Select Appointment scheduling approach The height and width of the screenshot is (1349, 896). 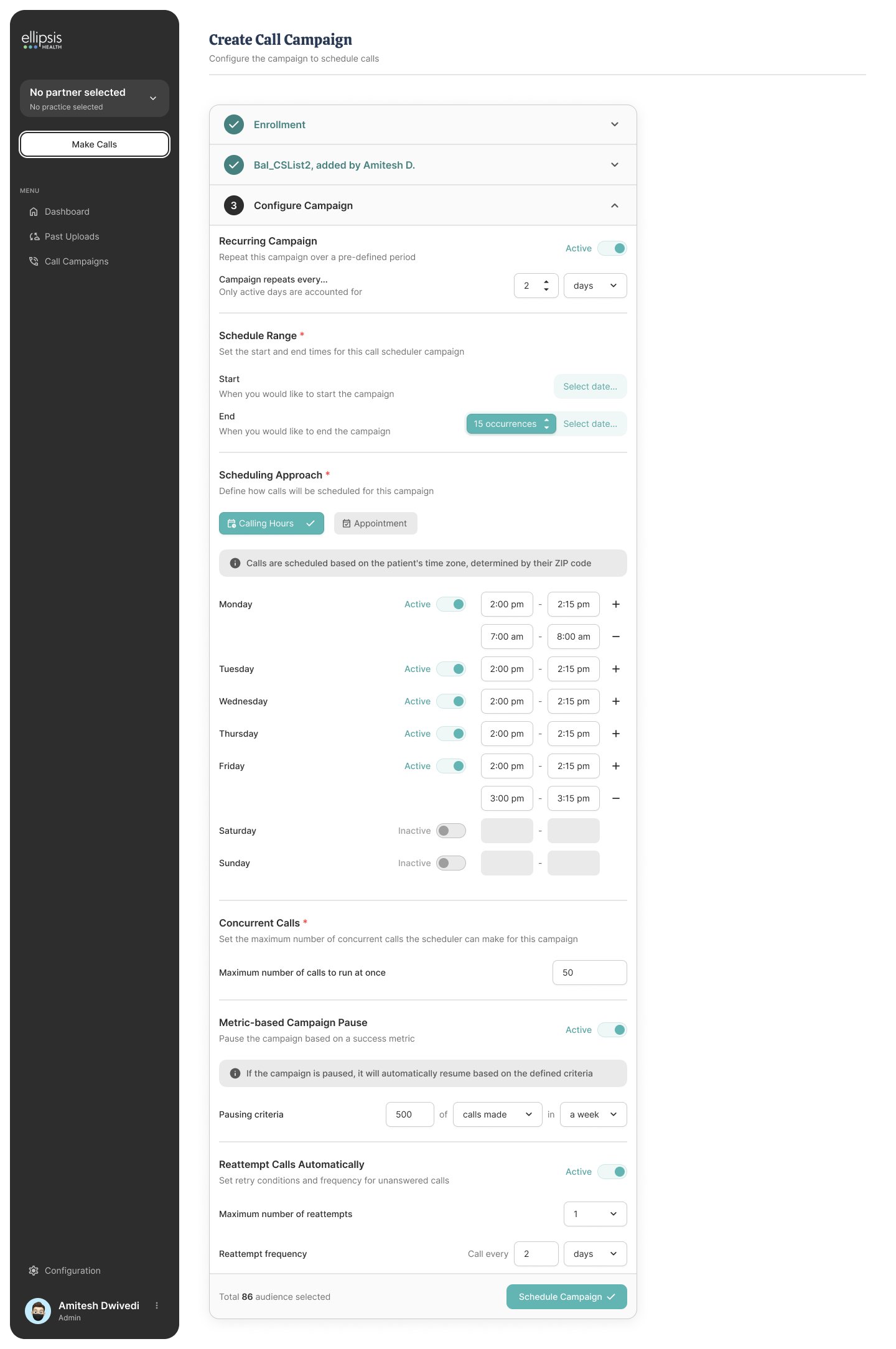[376, 523]
